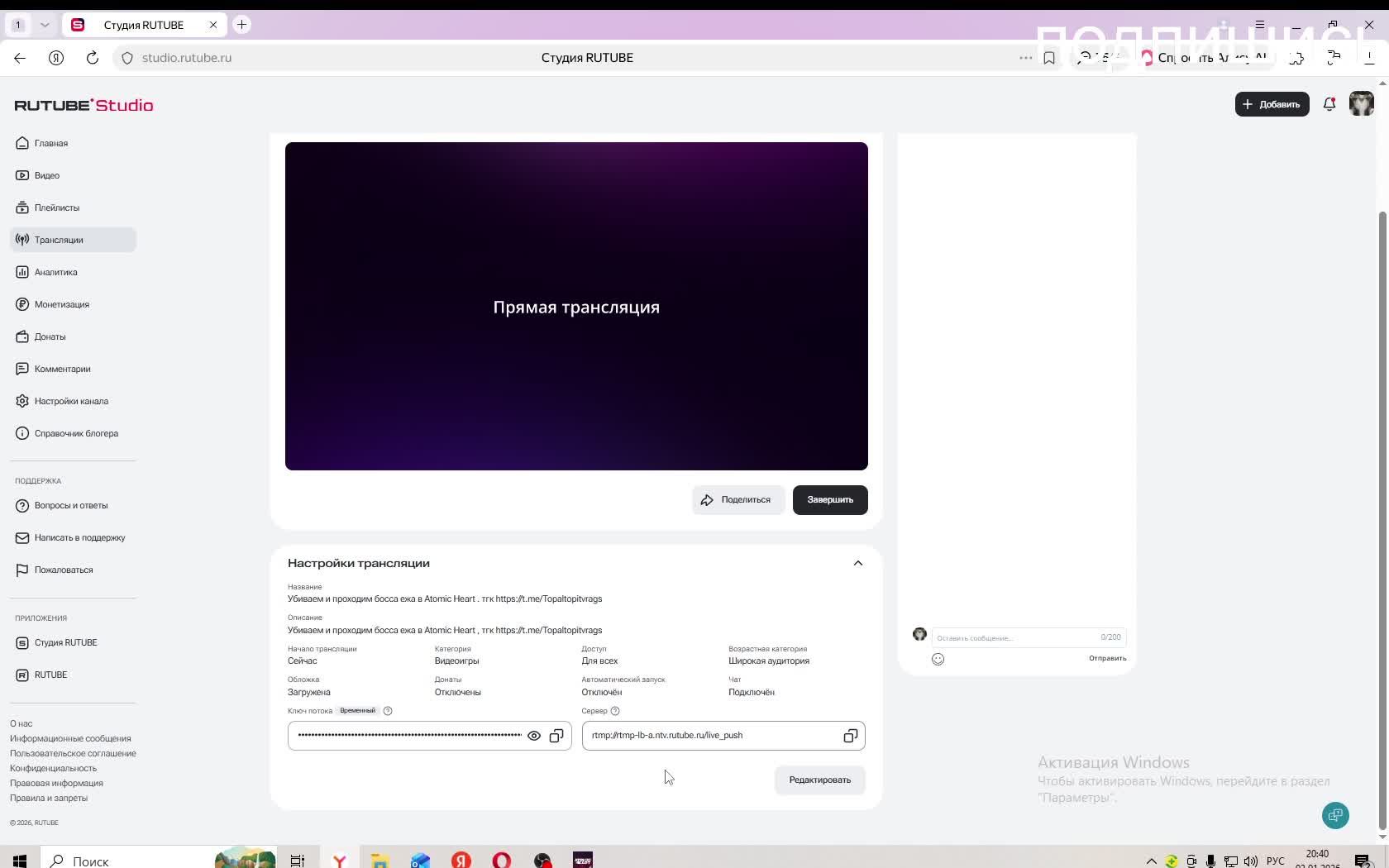Show the hidden stream key
Image resolution: width=1389 pixels, height=868 pixels.
pyautogui.click(x=534, y=736)
